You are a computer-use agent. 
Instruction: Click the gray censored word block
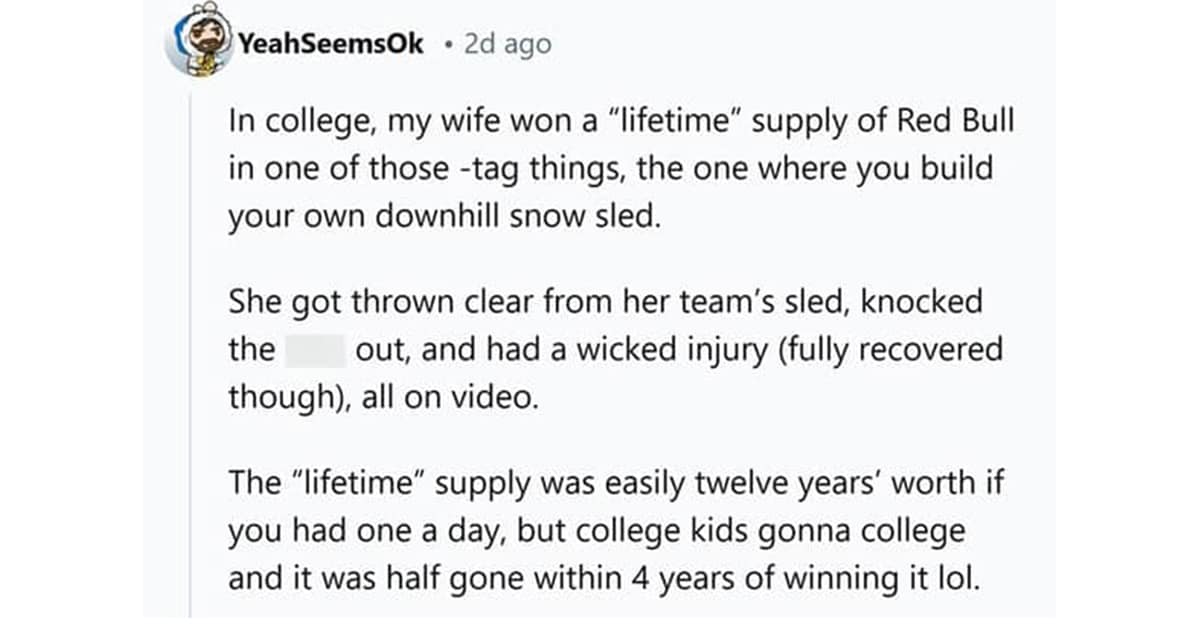(315, 350)
